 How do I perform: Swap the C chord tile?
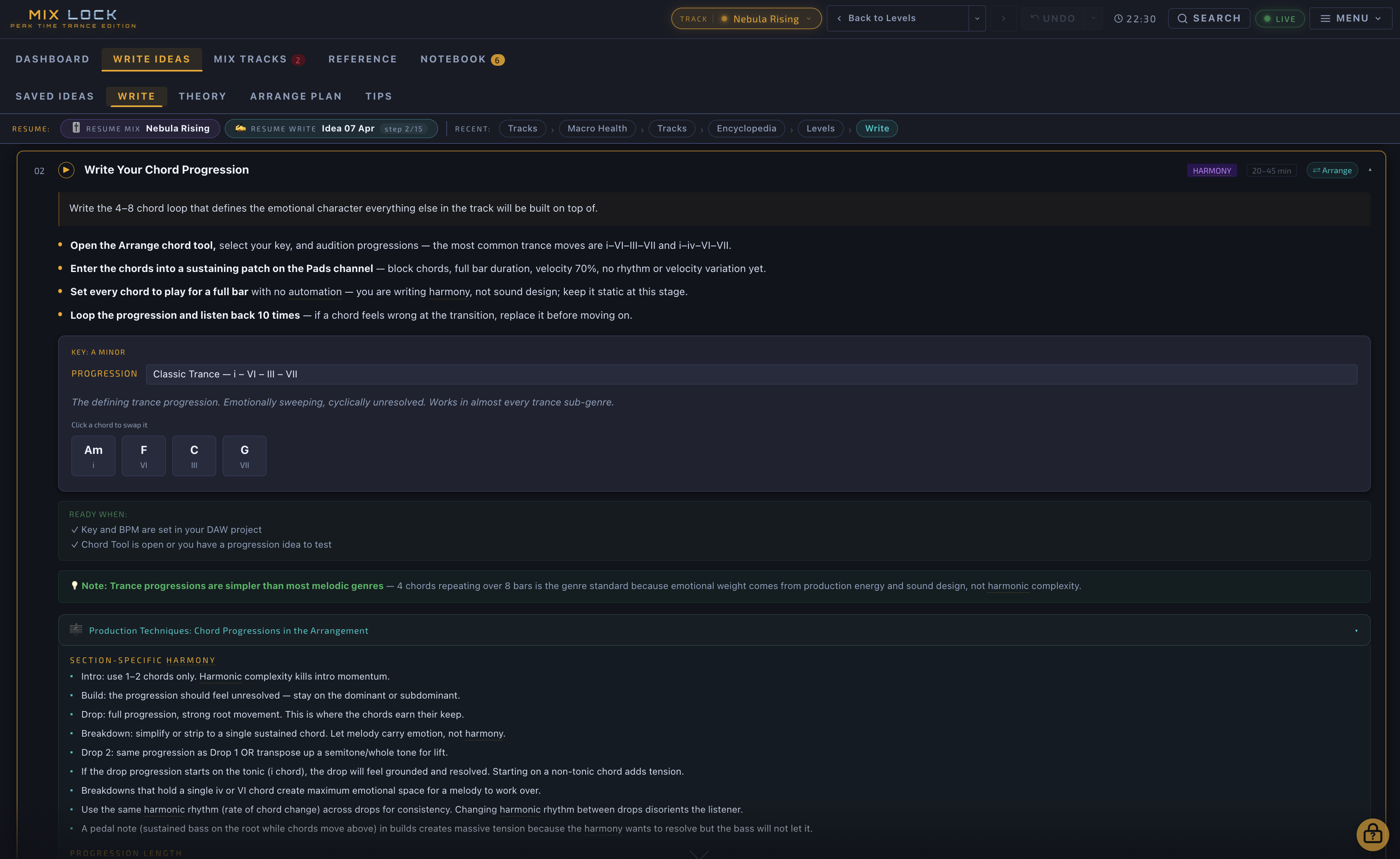tap(194, 456)
